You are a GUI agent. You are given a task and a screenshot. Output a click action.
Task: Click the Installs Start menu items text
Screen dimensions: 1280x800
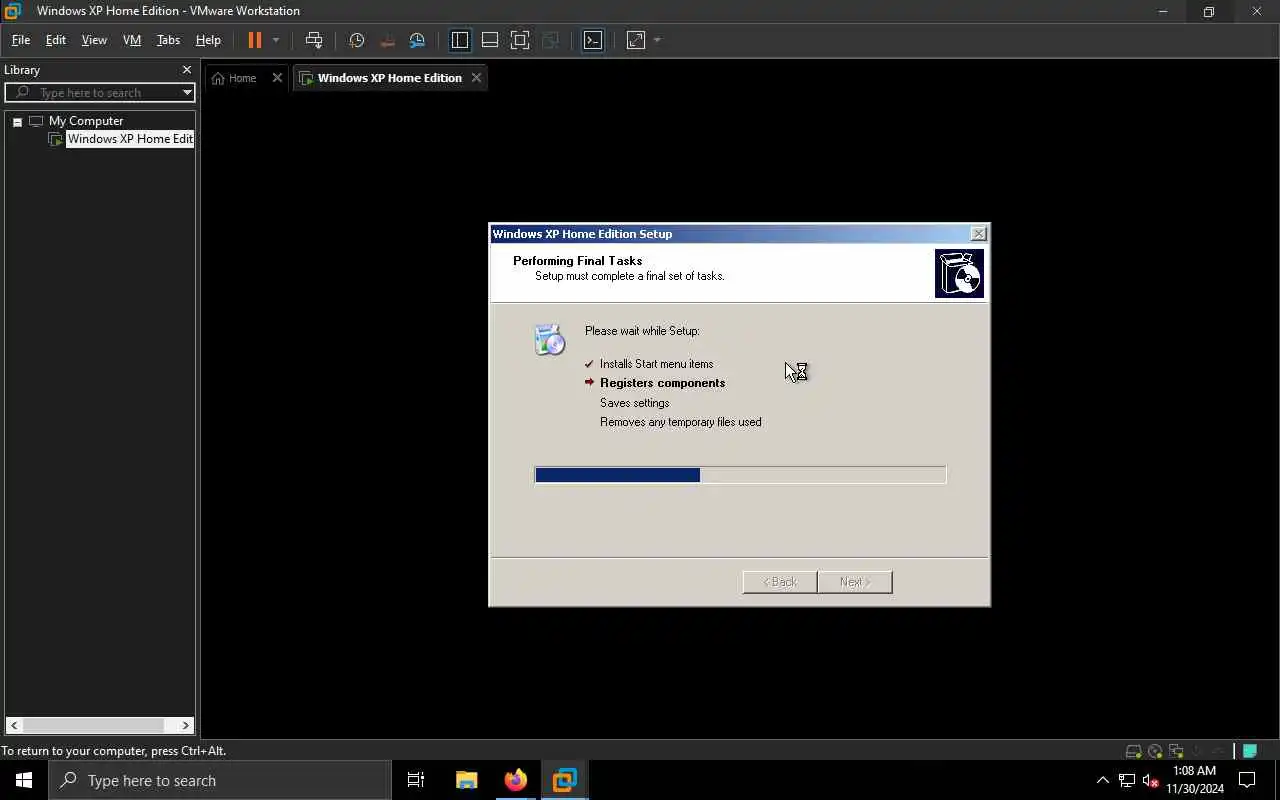657,364
